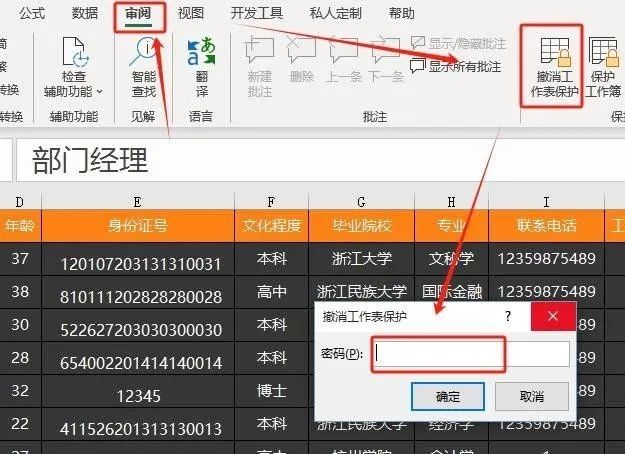Select cell 120107203131310031
This screenshot has width=625, height=454.
pyautogui.click(x=138, y=259)
